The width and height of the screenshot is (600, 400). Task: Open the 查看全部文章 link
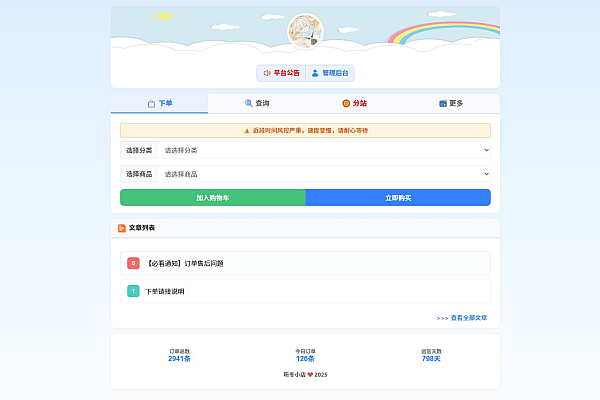coord(462,318)
